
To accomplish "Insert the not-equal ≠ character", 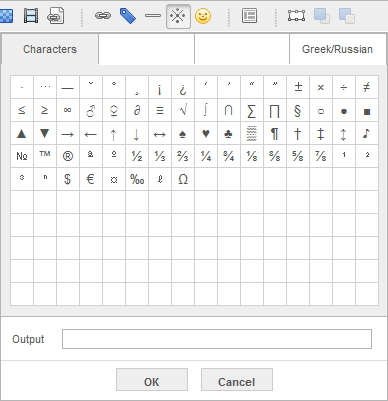I will point(367,87).
